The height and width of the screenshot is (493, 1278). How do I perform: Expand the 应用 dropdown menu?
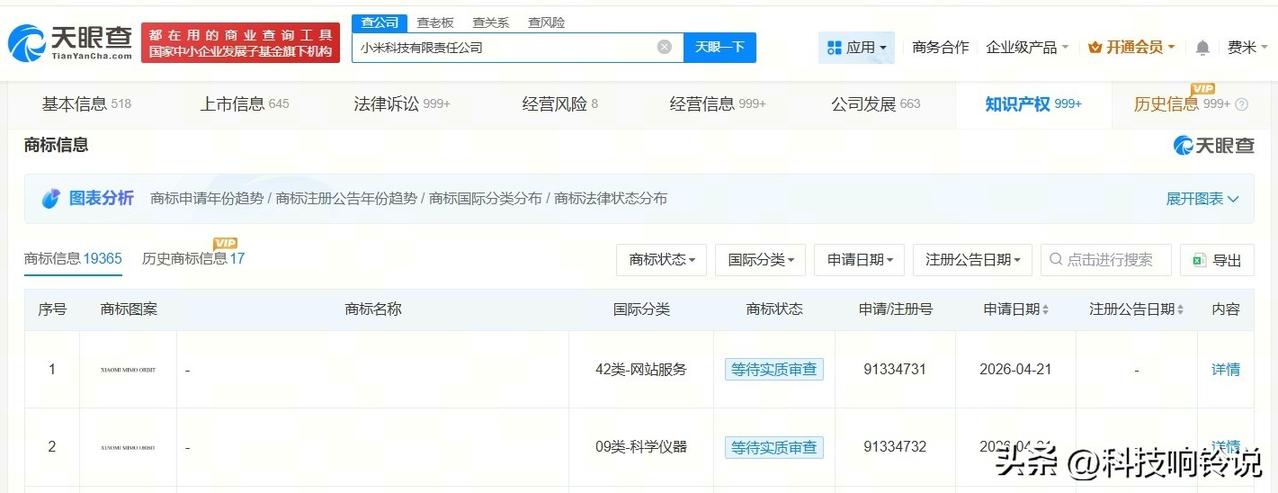(x=856, y=47)
